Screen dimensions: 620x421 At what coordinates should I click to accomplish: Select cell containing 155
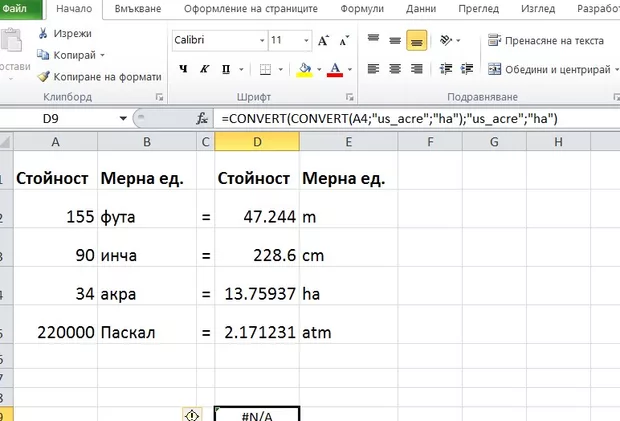click(55, 209)
